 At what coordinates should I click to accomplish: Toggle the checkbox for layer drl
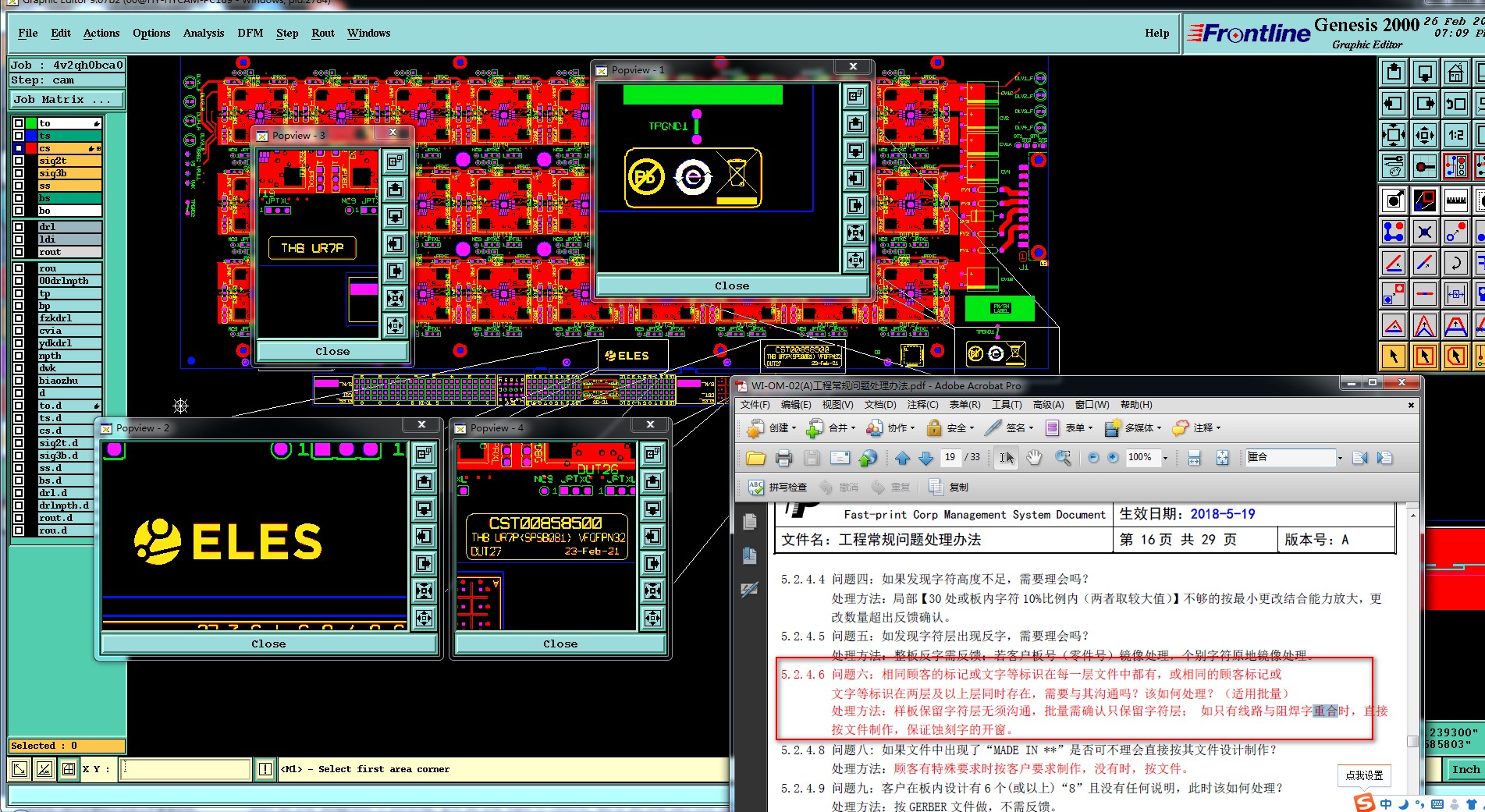(19, 227)
